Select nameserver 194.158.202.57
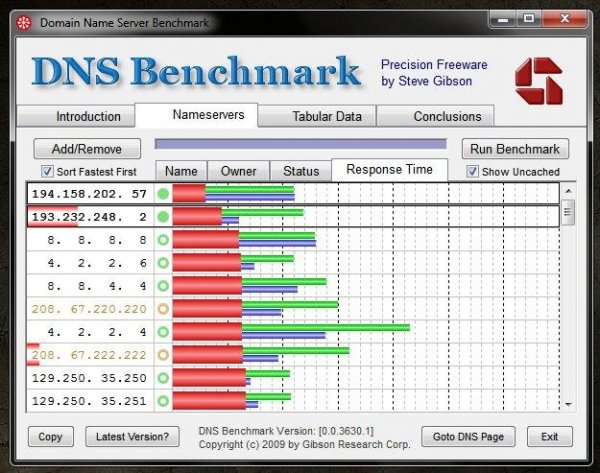The height and width of the screenshot is (473, 600). pos(90,194)
